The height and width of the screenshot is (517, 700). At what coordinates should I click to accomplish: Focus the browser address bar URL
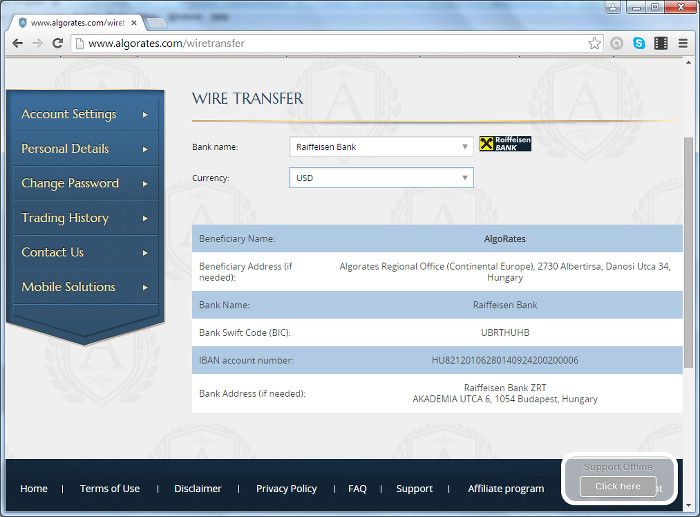click(x=330, y=43)
